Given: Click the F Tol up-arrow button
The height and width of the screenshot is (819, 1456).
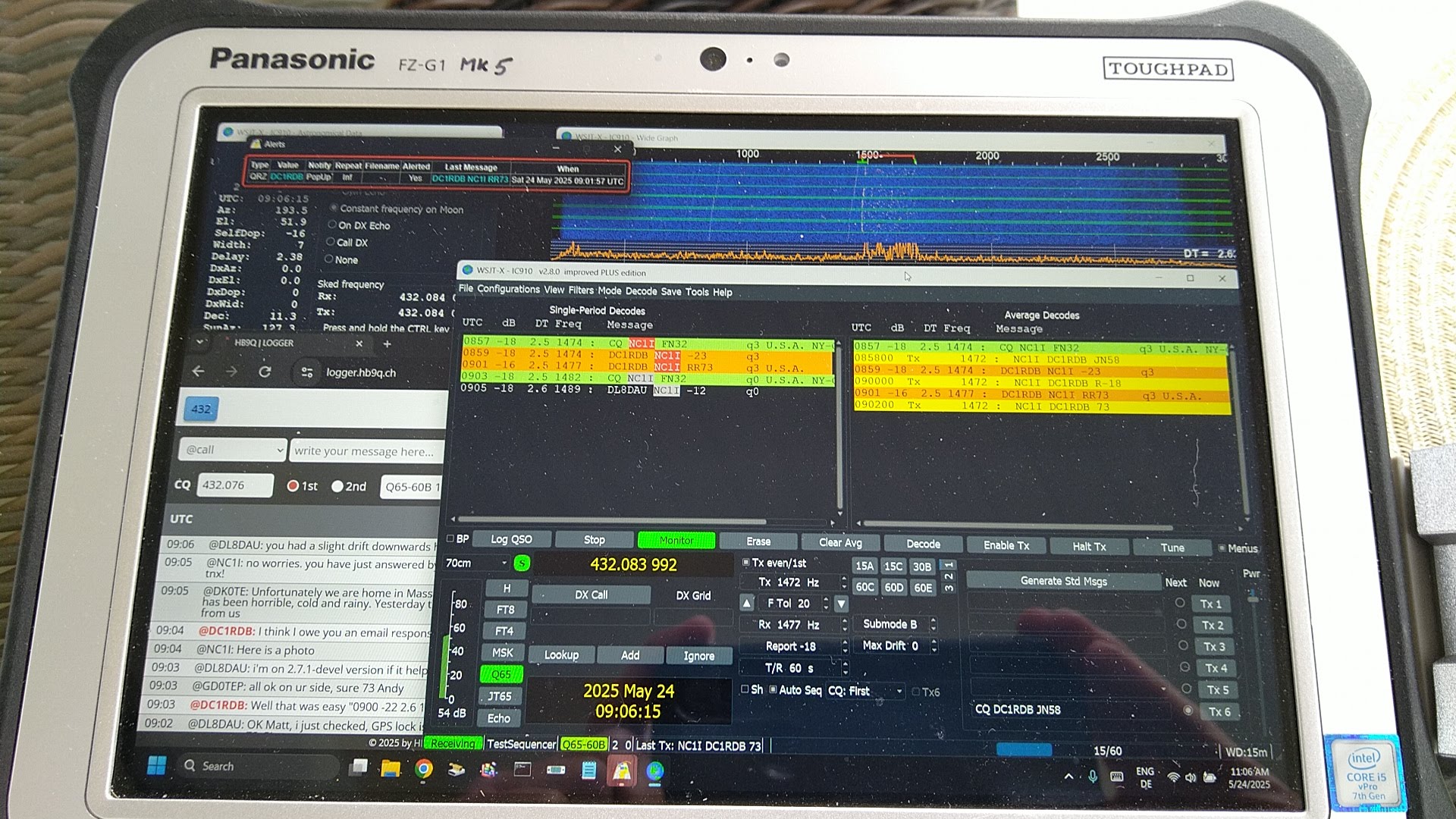Looking at the screenshot, I should (x=747, y=604).
